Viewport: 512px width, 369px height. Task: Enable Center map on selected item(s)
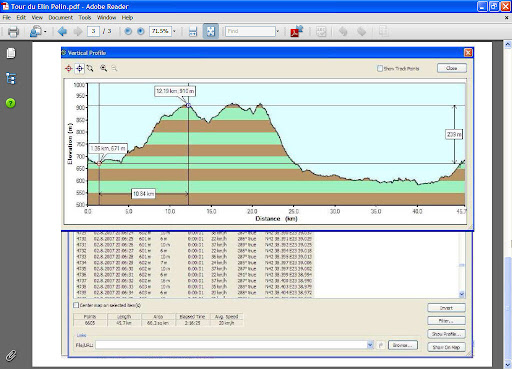point(76,305)
